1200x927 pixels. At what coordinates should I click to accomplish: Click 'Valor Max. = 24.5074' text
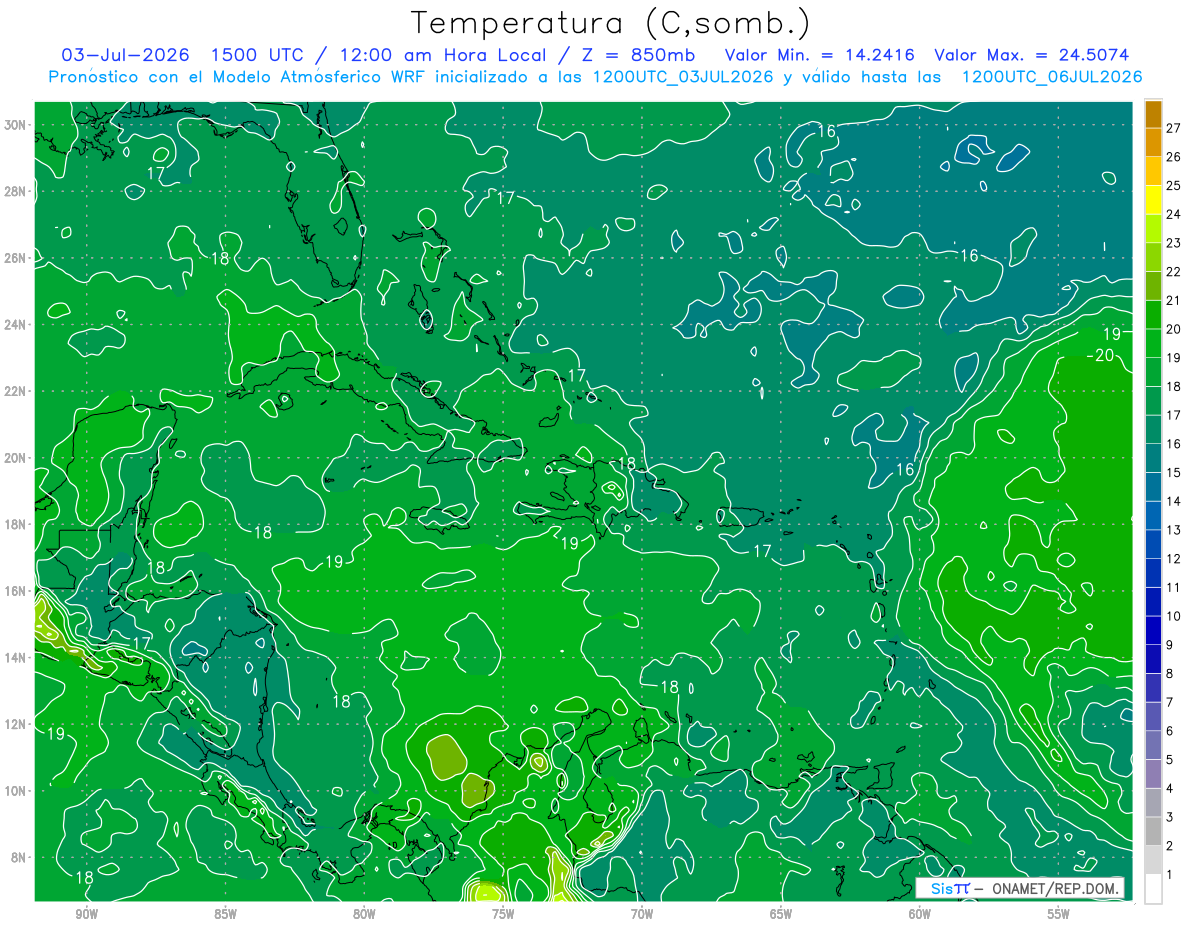pyautogui.click(x=1032, y=55)
